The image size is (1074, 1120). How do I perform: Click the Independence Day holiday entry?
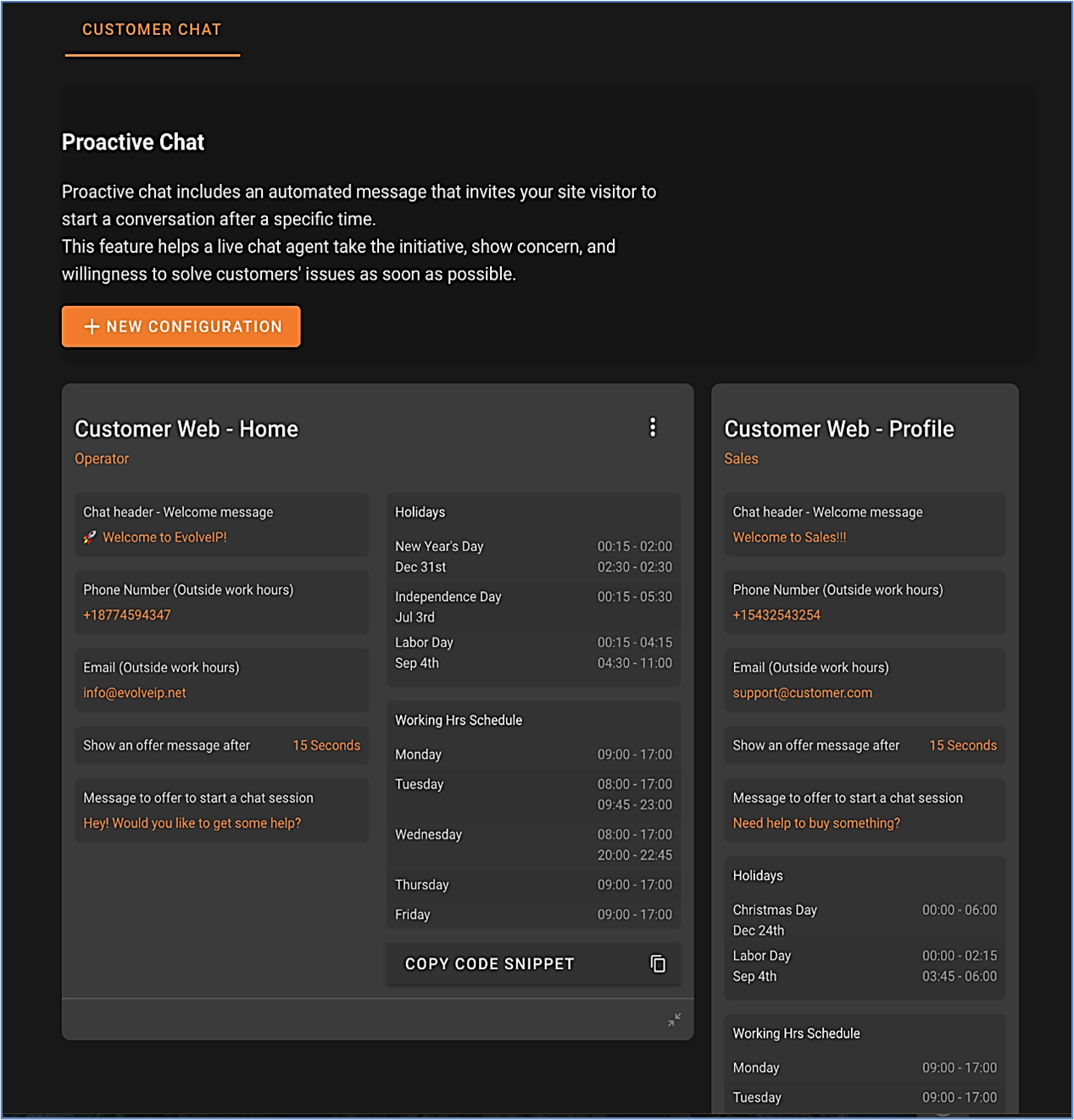448,597
